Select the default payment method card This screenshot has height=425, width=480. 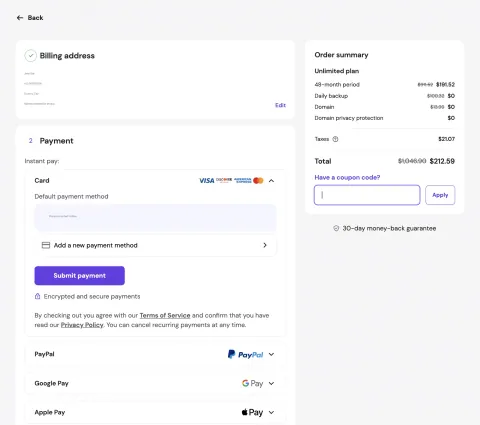[x=155, y=218]
